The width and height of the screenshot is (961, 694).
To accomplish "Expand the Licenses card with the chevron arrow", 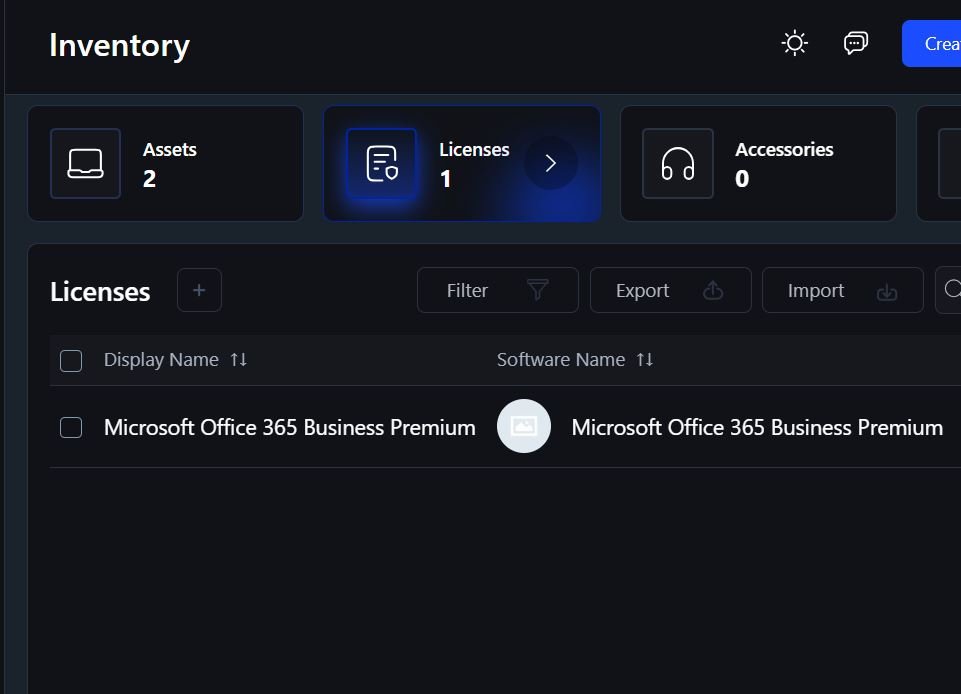I will 551,161.
